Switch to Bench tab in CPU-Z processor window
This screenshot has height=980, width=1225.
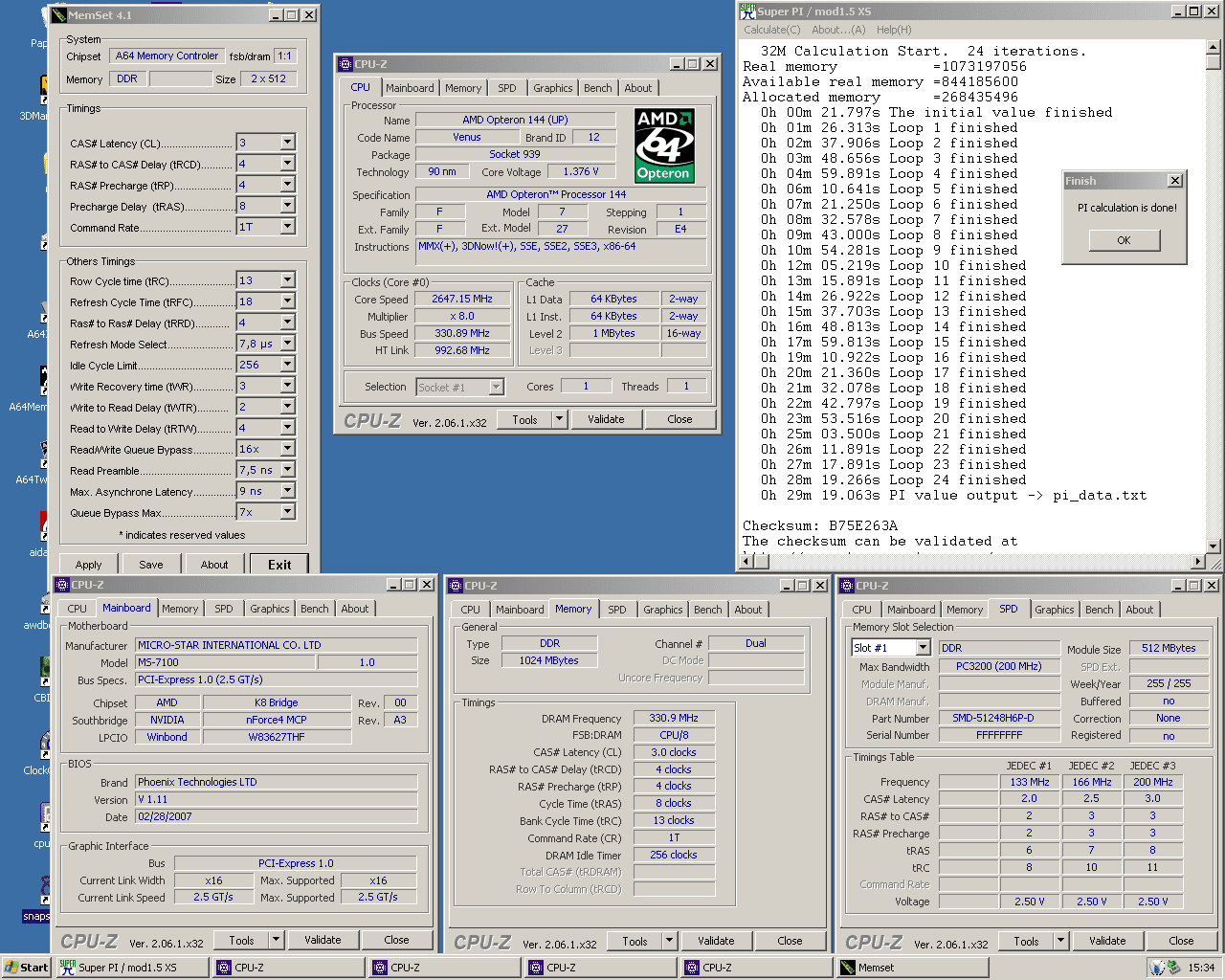tap(598, 88)
